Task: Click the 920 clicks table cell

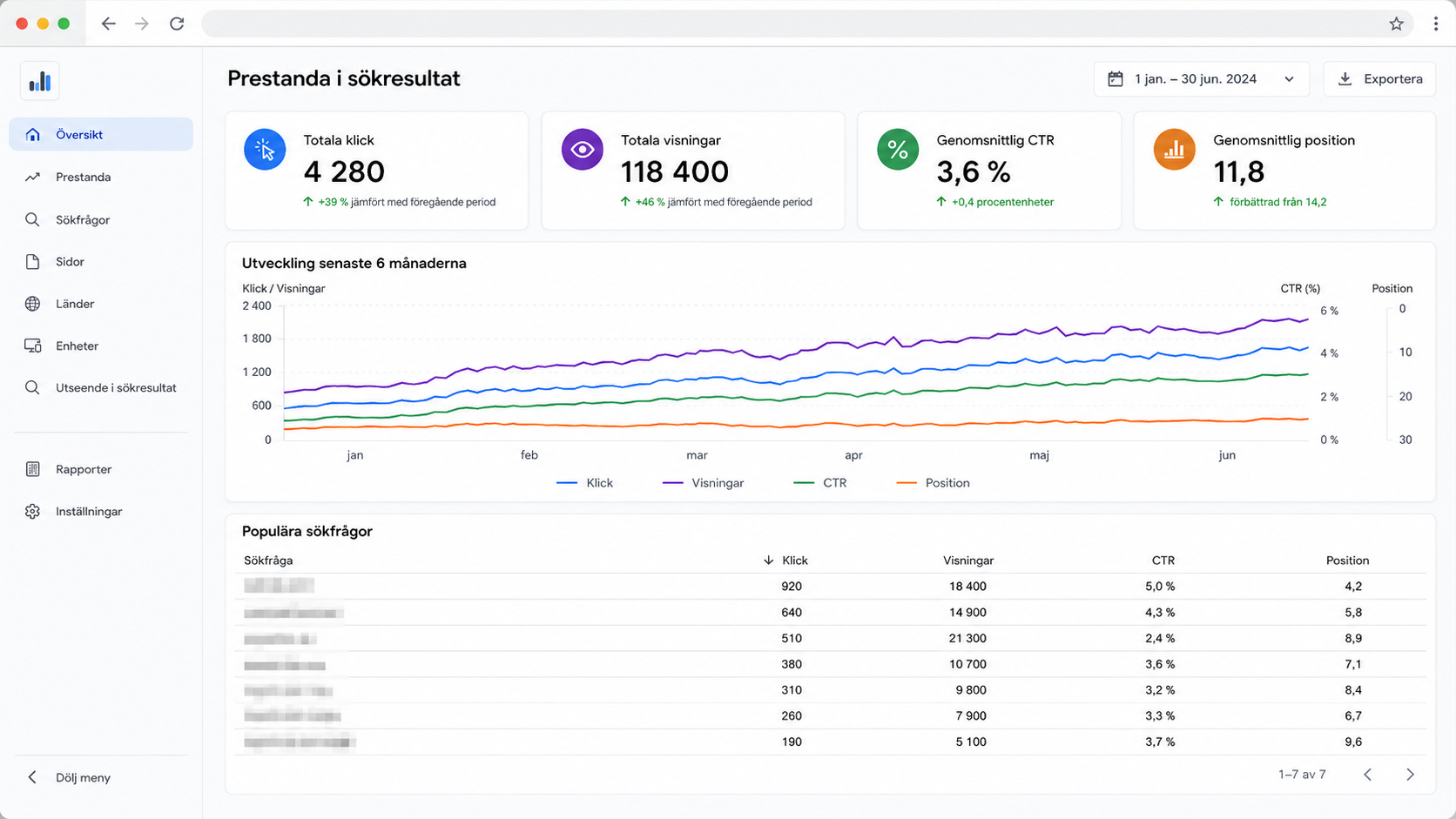Action: [x=792, y=587]
